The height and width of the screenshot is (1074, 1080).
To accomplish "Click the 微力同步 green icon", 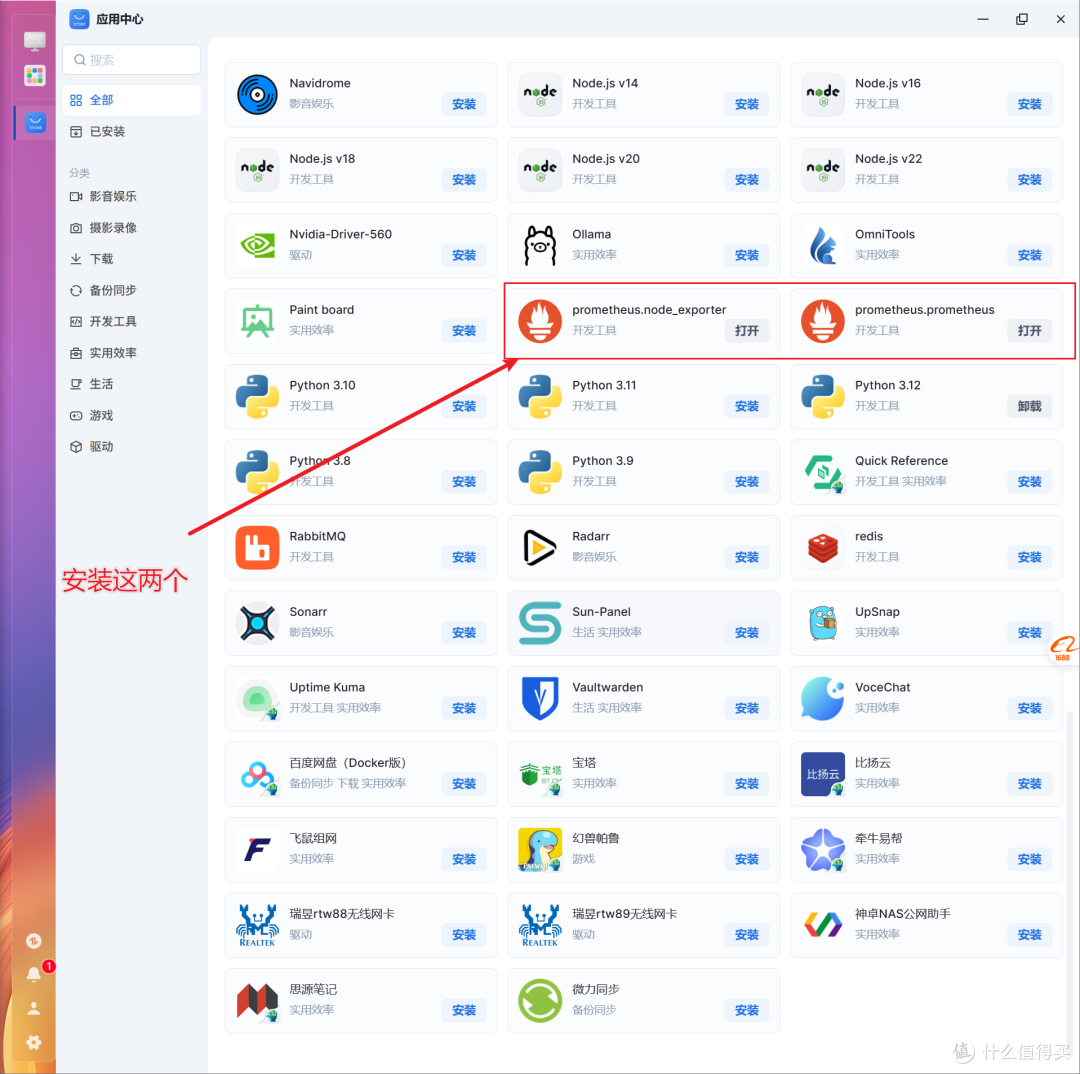I will coord(540,1000).
